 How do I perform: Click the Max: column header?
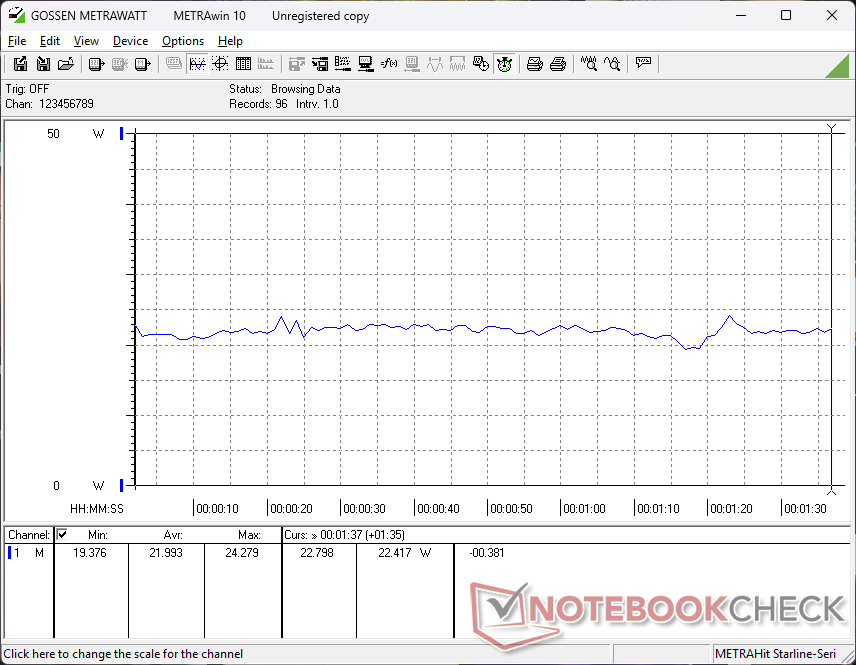(x=249, y=535)
